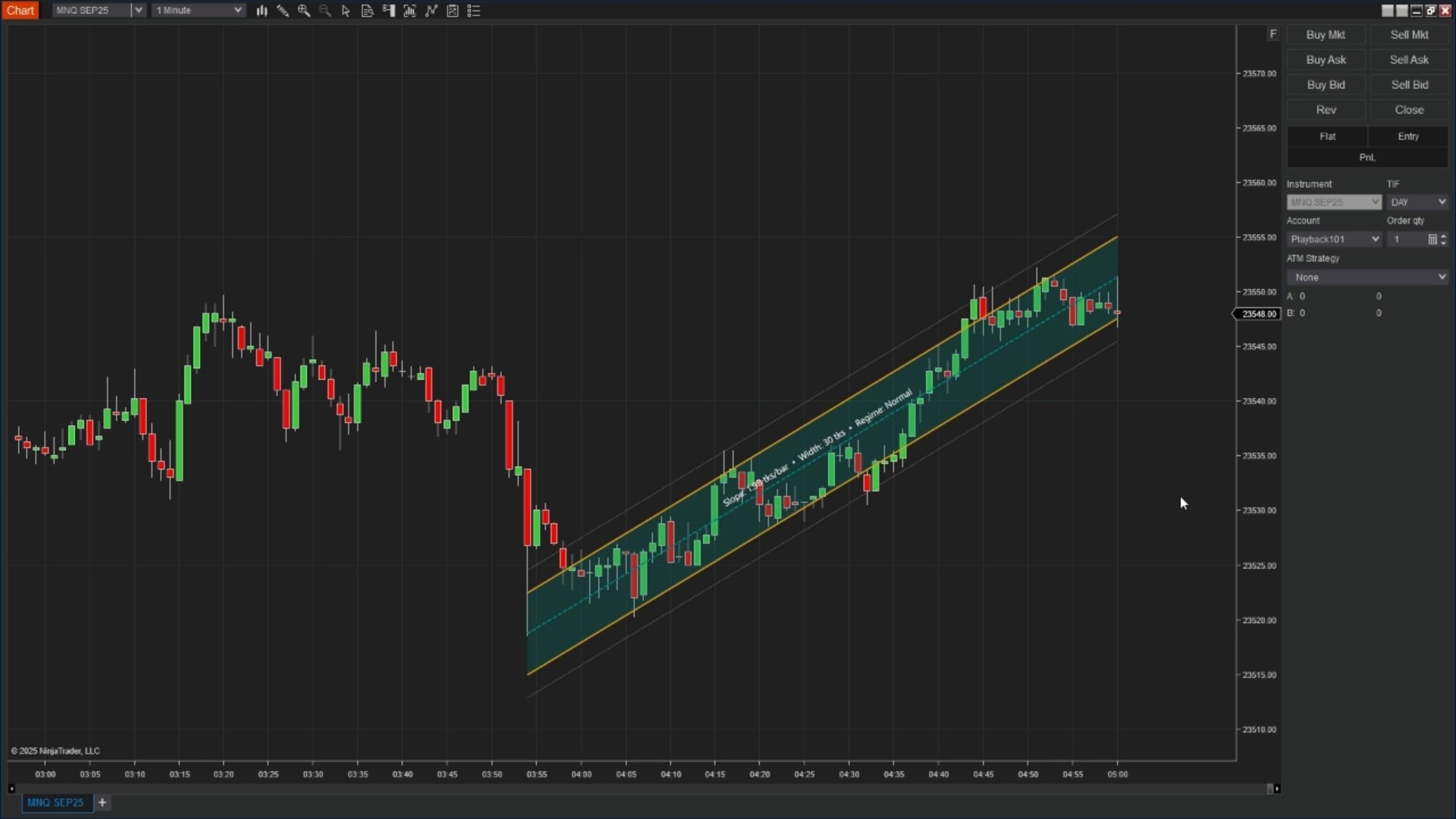Show the list properties icon at toolbar end
The image size is (1456, 819).
474,11
